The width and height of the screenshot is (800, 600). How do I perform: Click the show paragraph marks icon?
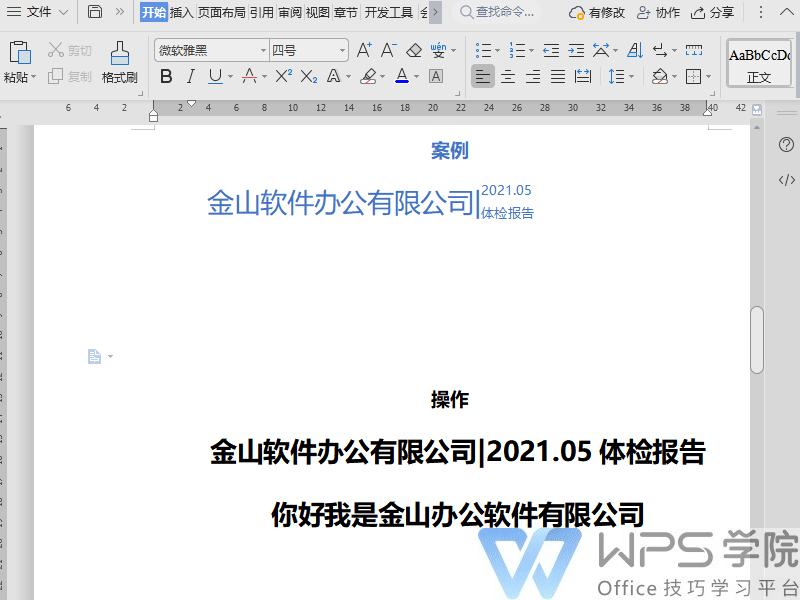(660, 50)
